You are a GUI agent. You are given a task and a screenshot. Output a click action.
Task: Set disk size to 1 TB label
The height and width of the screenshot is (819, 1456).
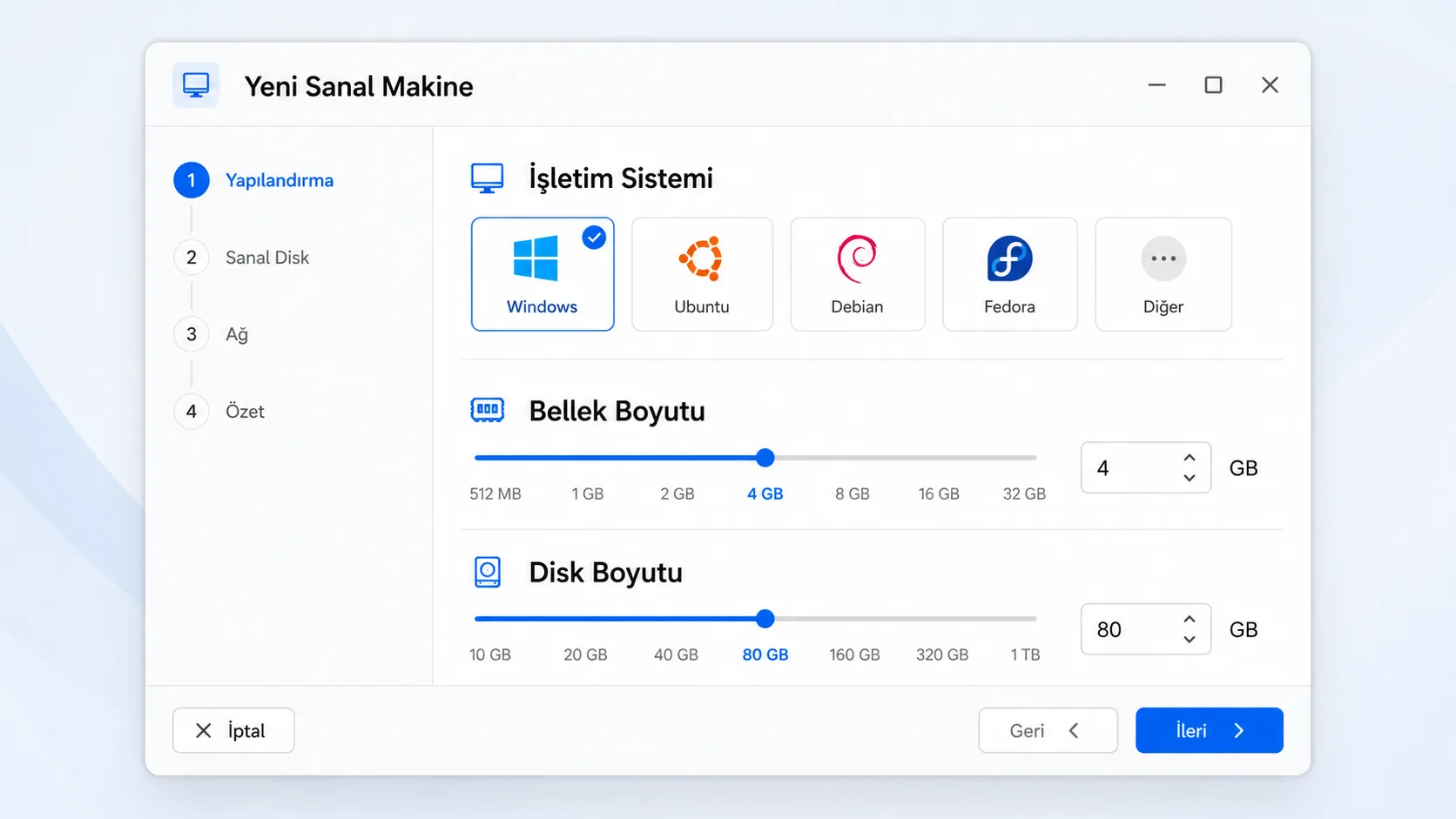(x=1025, y=655)
